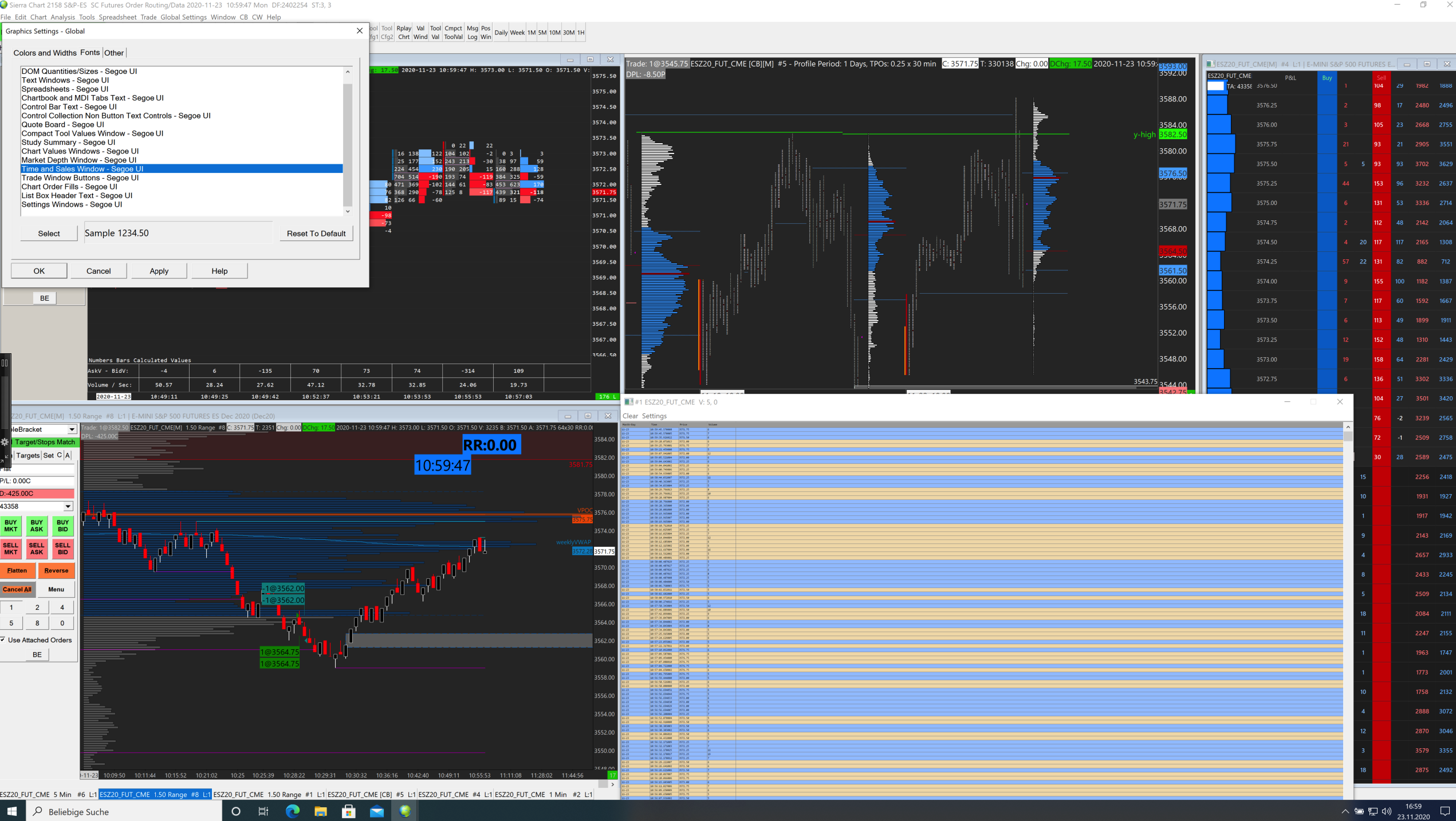Open Microsoft Edge from the taskbar
This screenshot has height=821, width=1456.
[x=292, y=811]
